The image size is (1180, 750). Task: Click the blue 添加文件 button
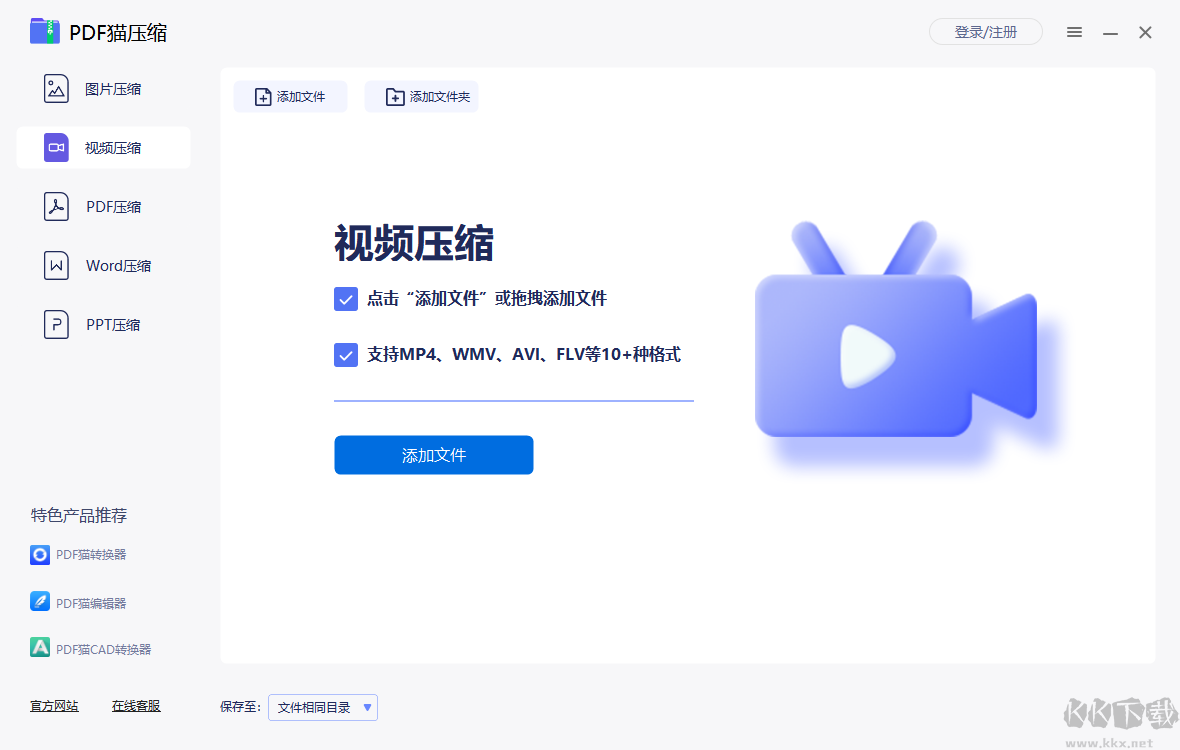[x=433, y=455]
